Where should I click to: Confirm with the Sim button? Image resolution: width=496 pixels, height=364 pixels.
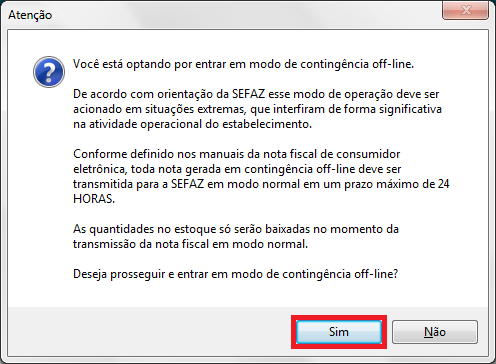click(339, 332)
